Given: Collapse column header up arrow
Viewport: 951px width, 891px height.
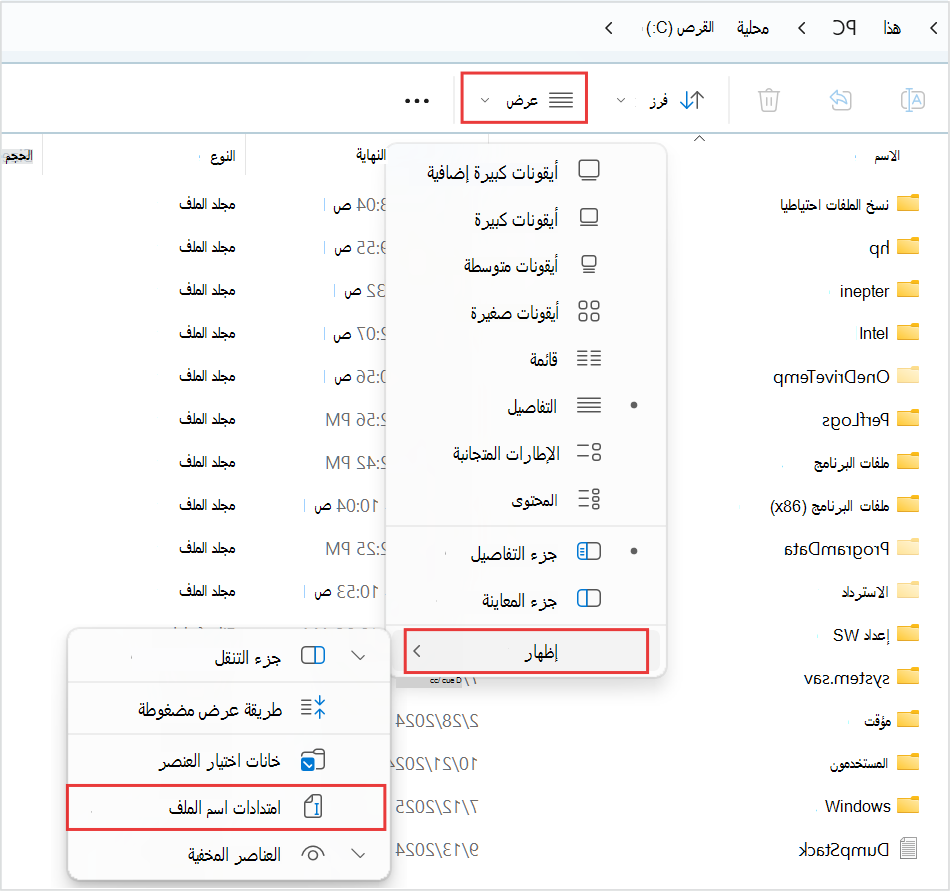Looking at the screenshot, I should click(x=699, y=138).
